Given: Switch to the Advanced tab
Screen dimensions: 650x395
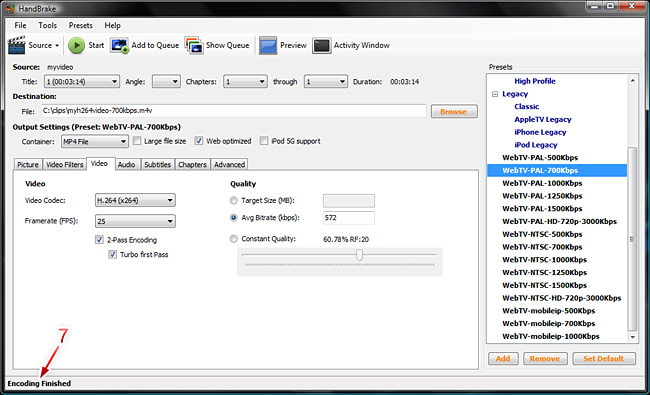Looking at the screenshot, I should click(x=229, y=165).
